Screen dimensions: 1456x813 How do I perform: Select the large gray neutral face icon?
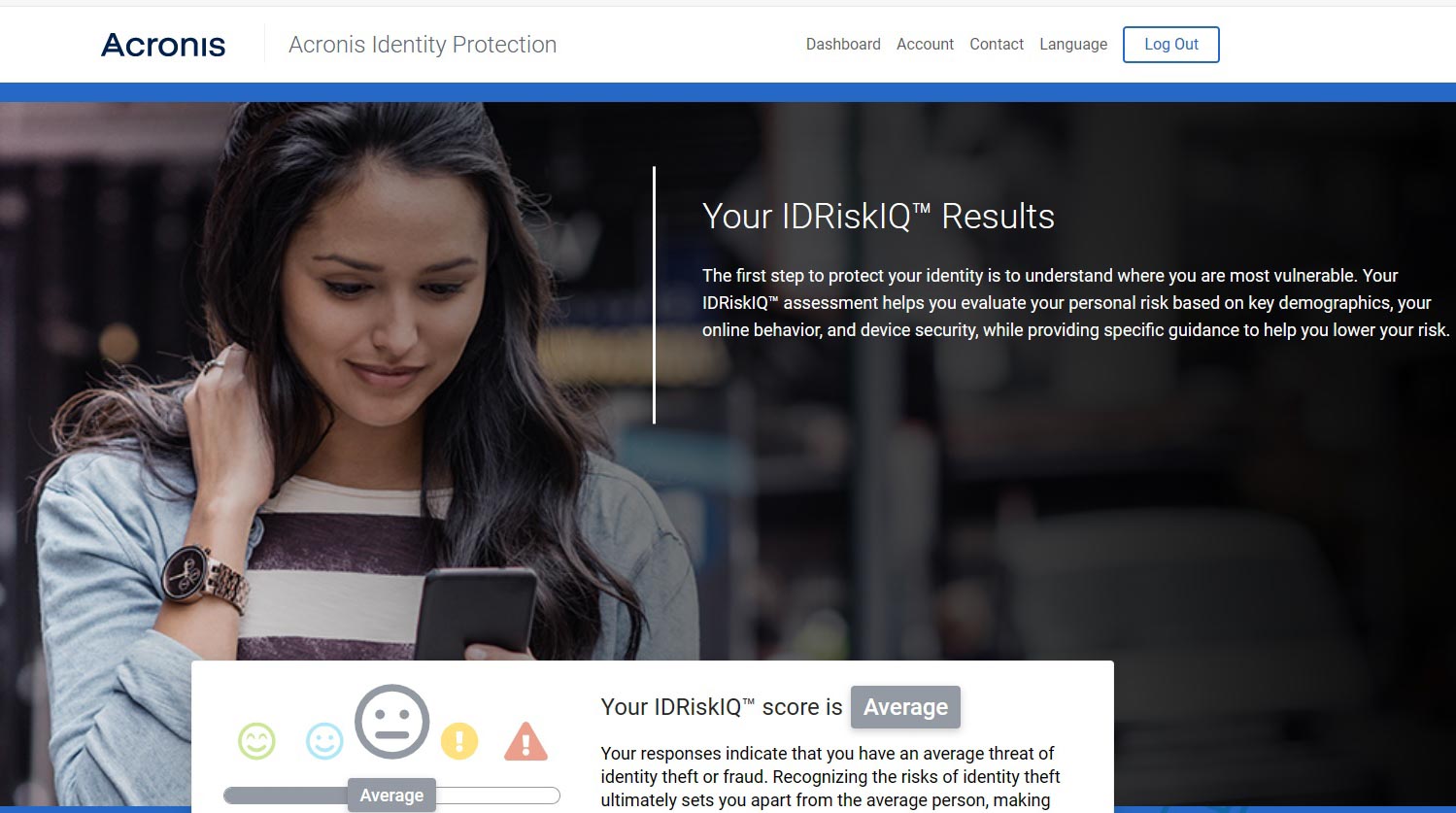point(391,722)
